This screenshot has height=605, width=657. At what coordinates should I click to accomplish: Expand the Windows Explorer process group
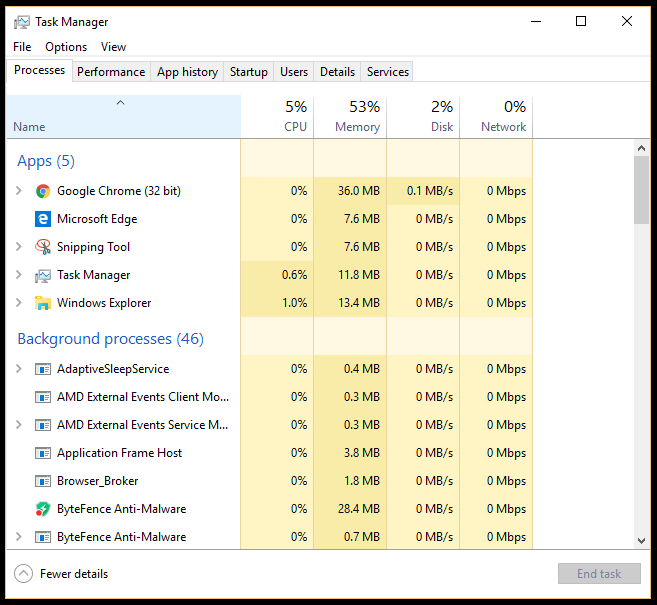18,302
